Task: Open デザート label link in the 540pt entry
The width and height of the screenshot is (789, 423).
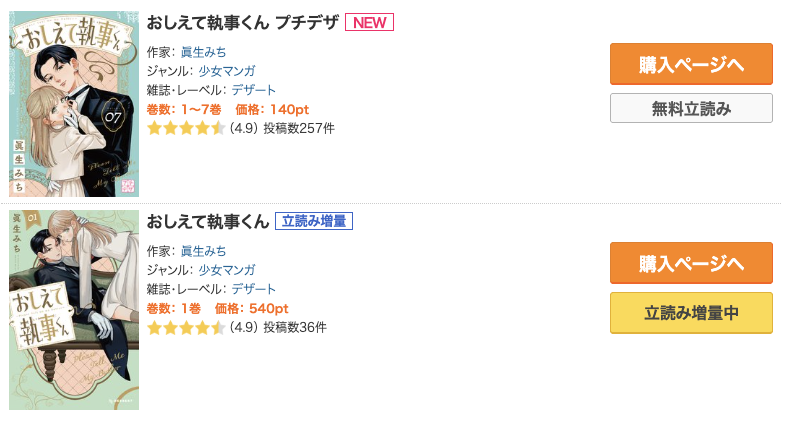Action: (254, 288)
